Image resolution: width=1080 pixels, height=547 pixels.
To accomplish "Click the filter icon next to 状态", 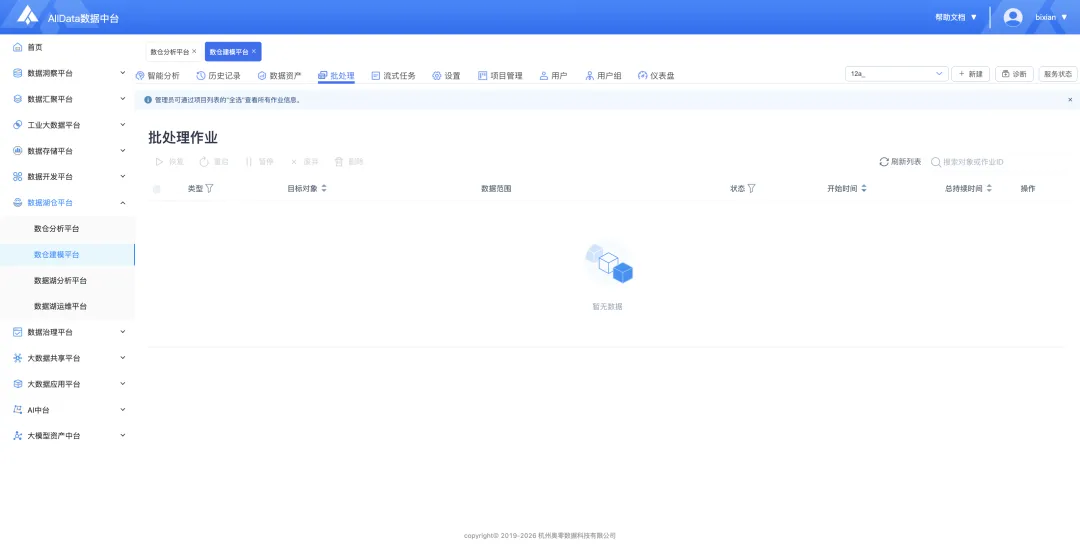I will 751,188.
